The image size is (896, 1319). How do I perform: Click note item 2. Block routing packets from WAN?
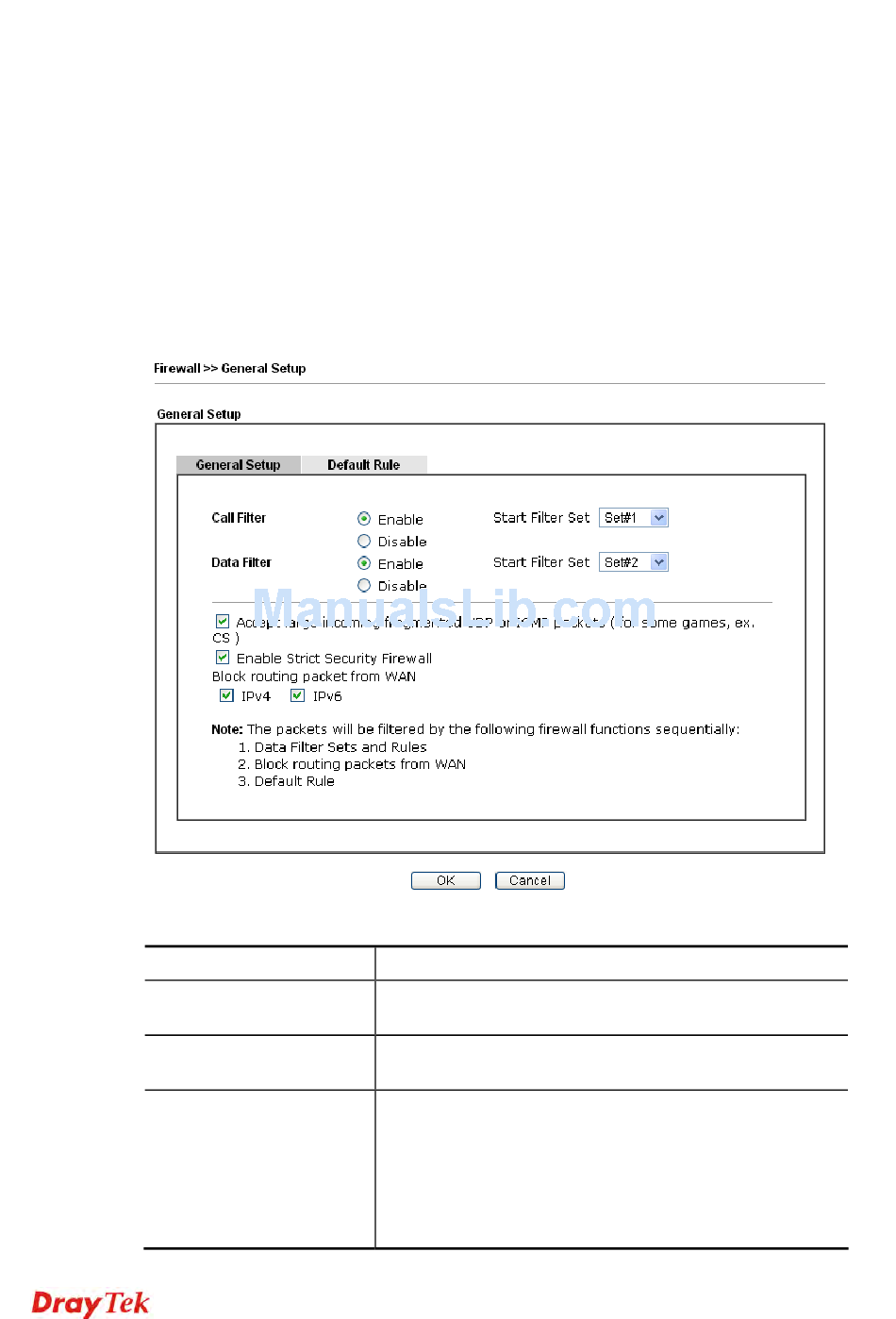point(352,764)
